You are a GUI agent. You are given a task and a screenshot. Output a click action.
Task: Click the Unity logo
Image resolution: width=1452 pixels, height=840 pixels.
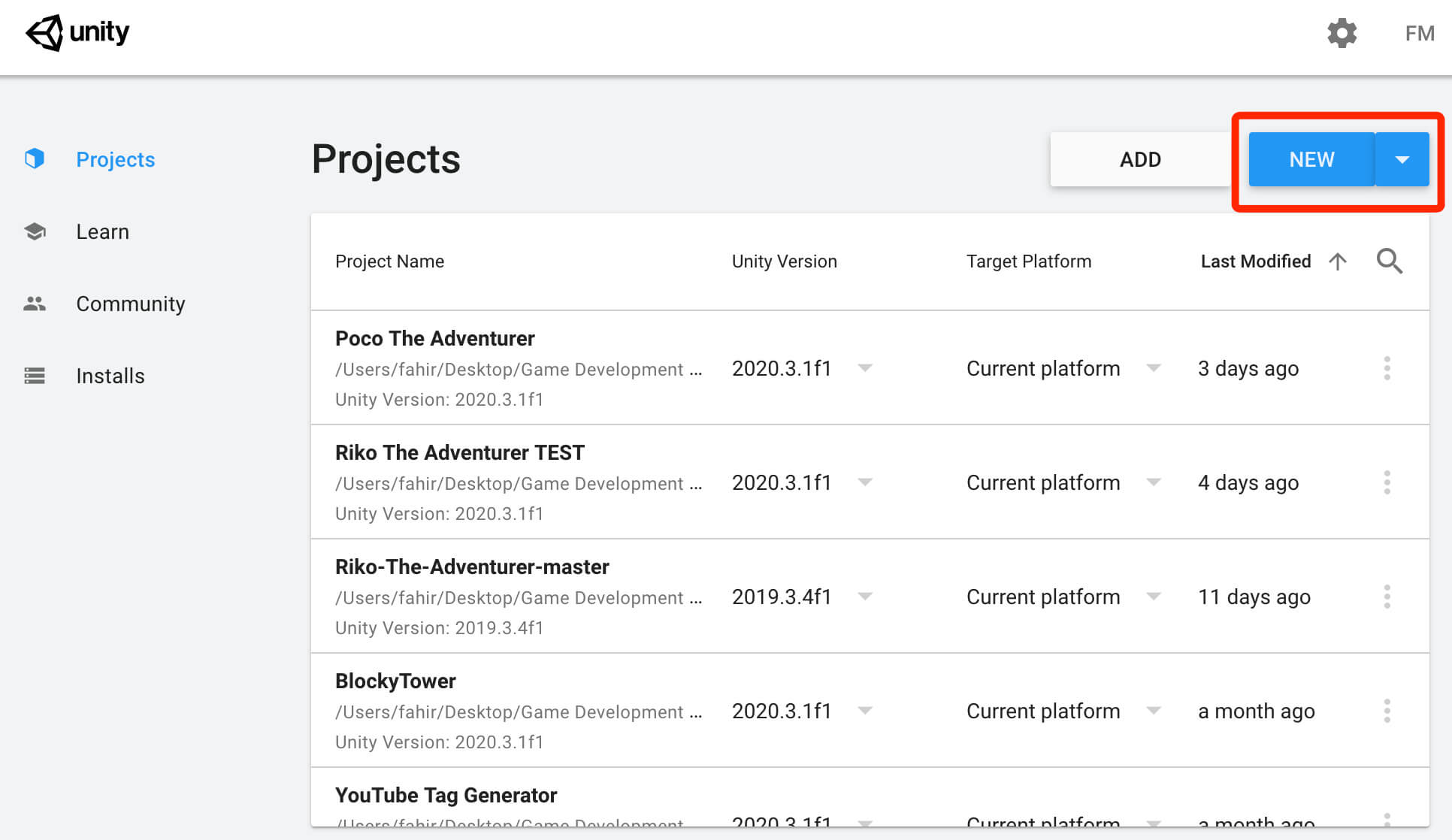(x=77, y=33)
